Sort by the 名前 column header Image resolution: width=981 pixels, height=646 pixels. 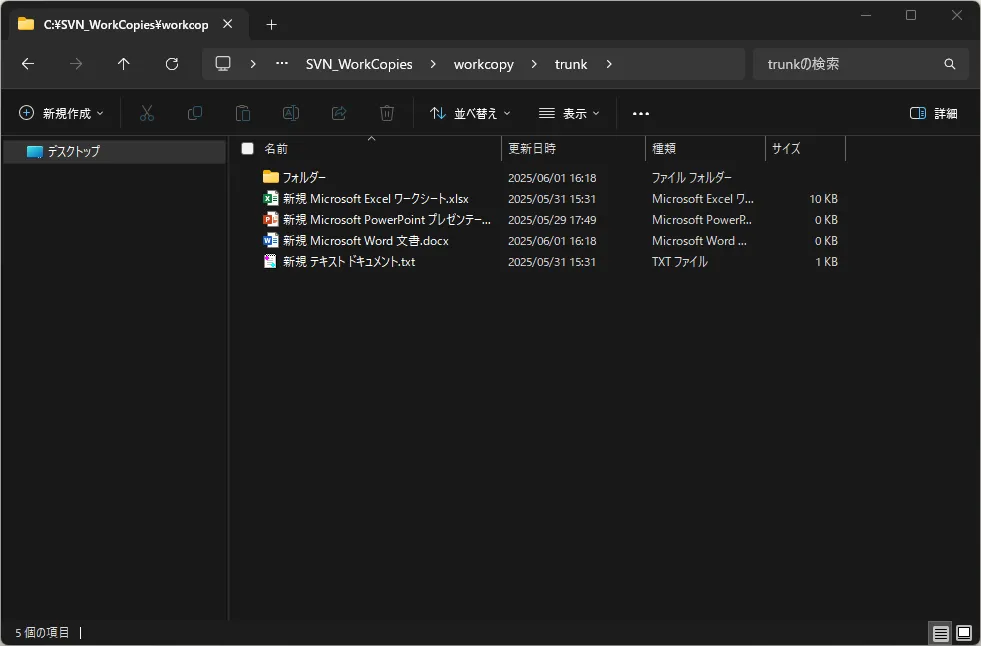tap(371, 149)
